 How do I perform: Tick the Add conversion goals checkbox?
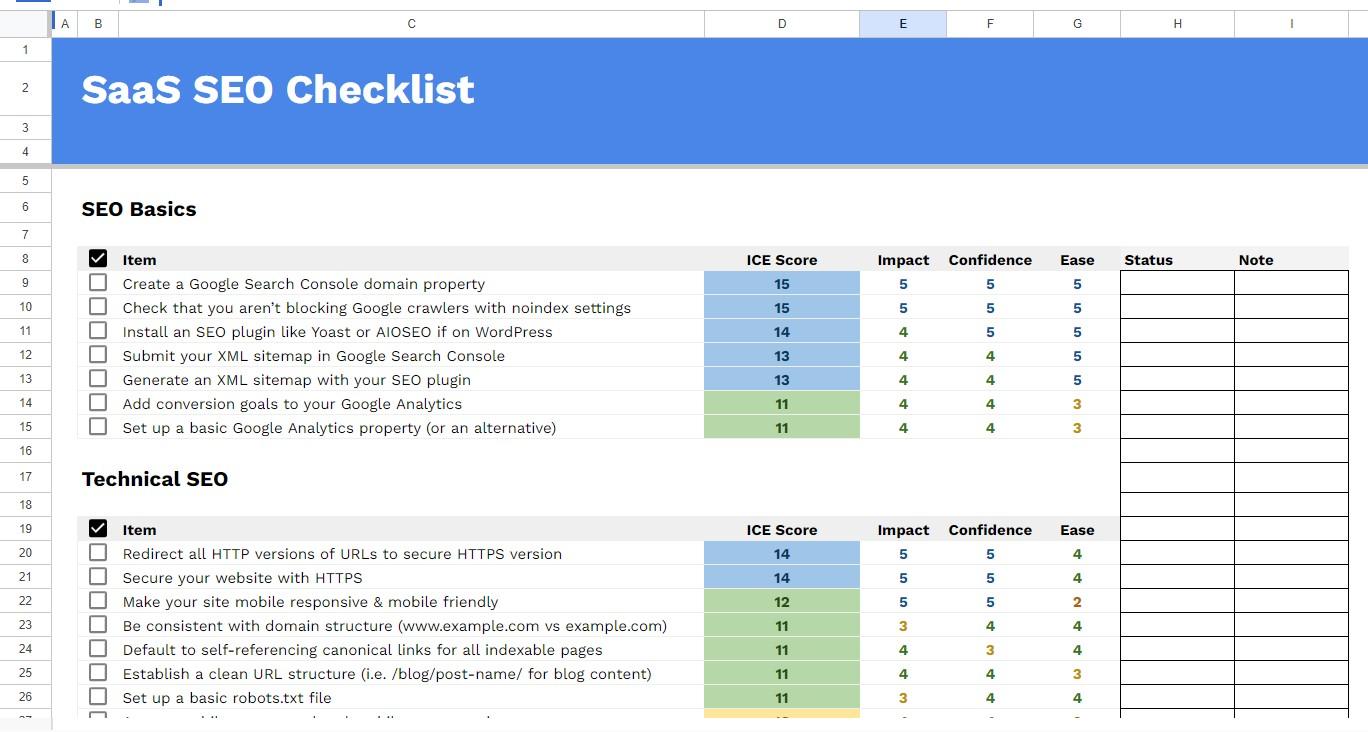(98, 403)
